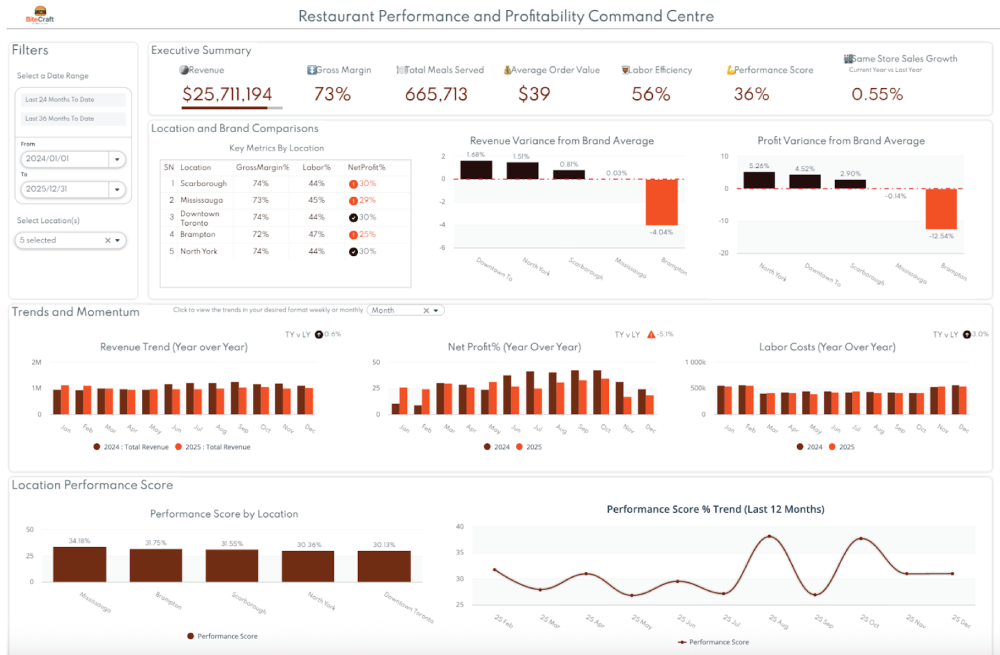1000x655 pixels.
Task: Click the From date field 2024/01/01
Action: click(65, 159)
